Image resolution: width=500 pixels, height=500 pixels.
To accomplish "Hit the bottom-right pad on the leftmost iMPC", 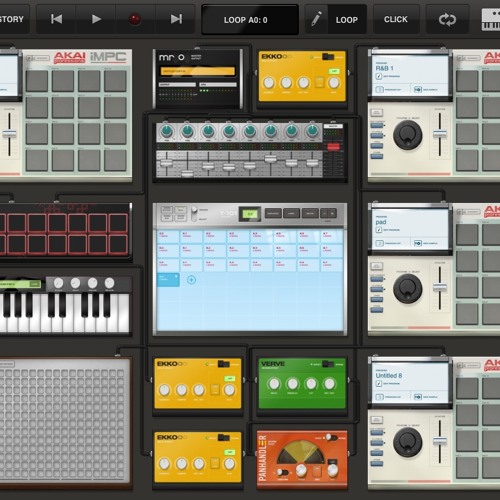I will (x=115, y=160).
